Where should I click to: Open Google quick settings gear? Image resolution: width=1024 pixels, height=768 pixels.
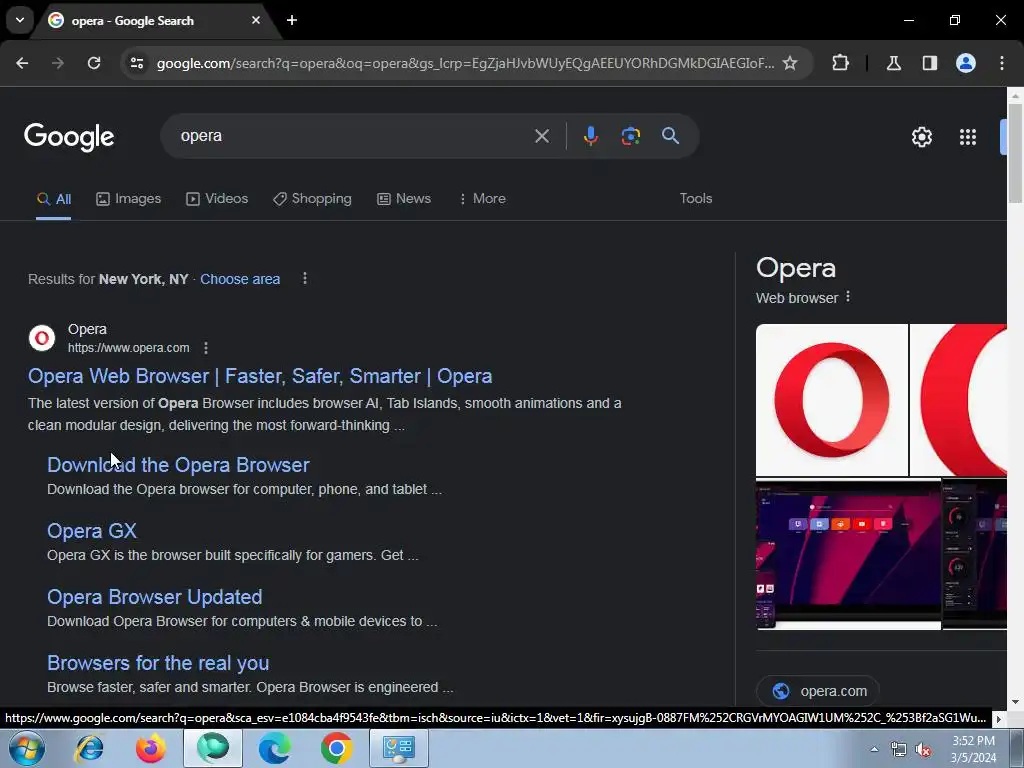point(921,137)
